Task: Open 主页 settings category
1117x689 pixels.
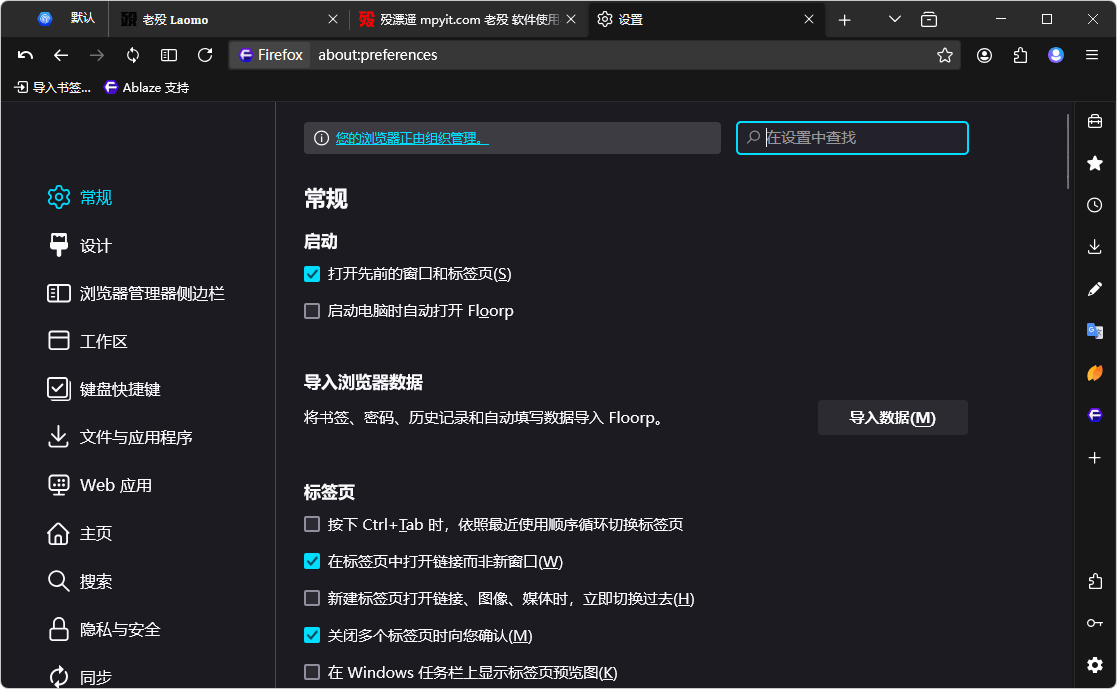Action: (x=80, y=534)
